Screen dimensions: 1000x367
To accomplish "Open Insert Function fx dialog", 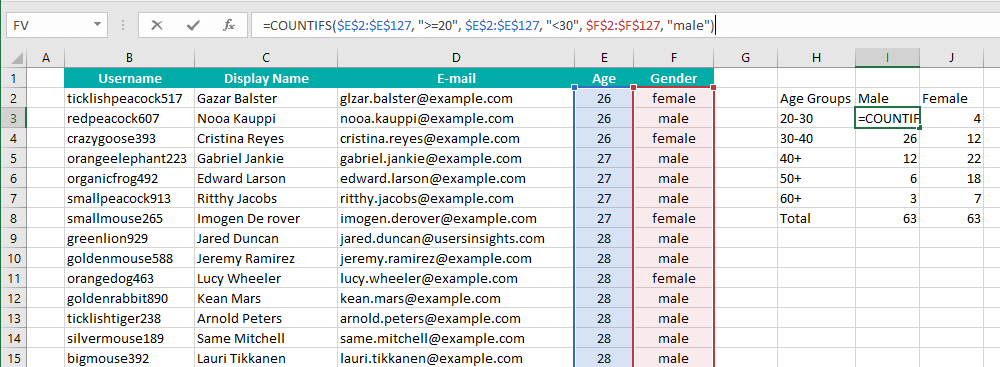I will (230, 26).
